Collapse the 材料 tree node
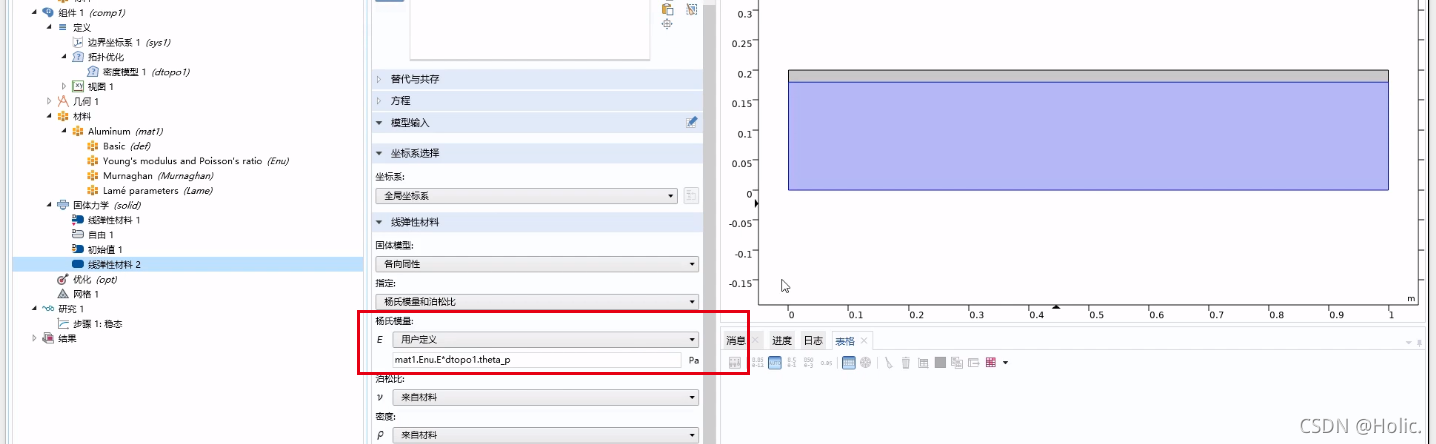 pos(49,116)
